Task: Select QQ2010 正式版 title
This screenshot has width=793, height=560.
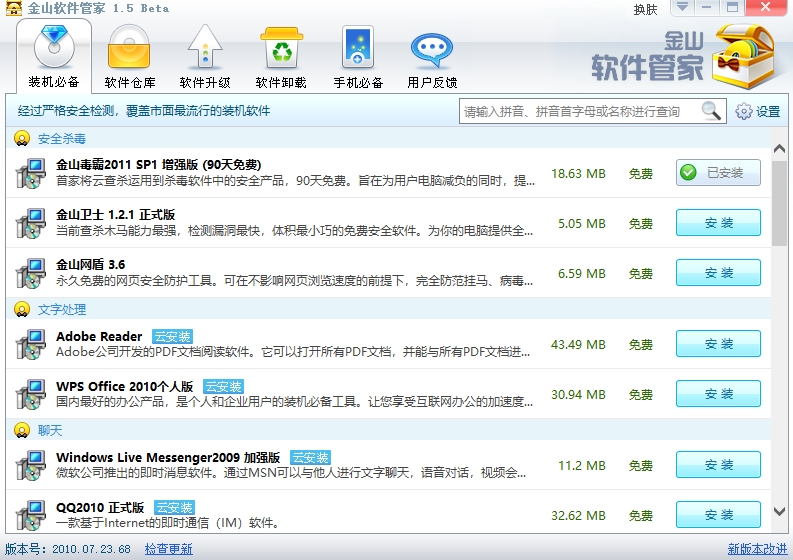Action: pos(100,507)
